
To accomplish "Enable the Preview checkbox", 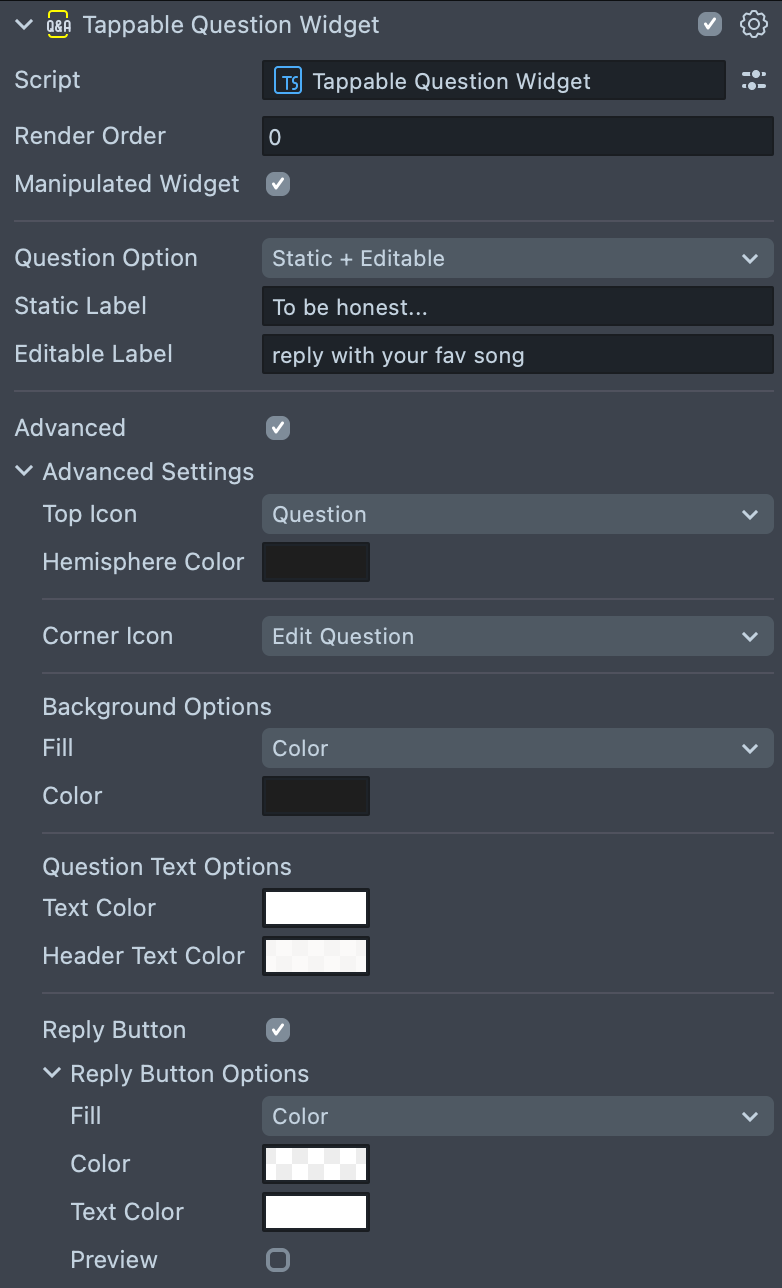I will coord(278,1260).
